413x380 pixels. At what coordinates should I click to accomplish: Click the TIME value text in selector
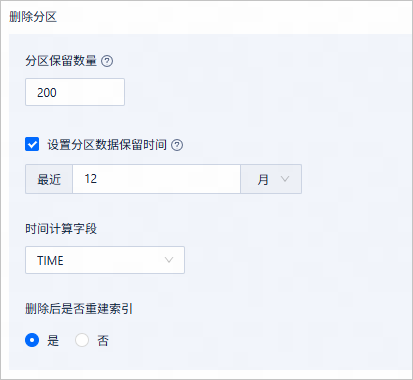(50, 260)
